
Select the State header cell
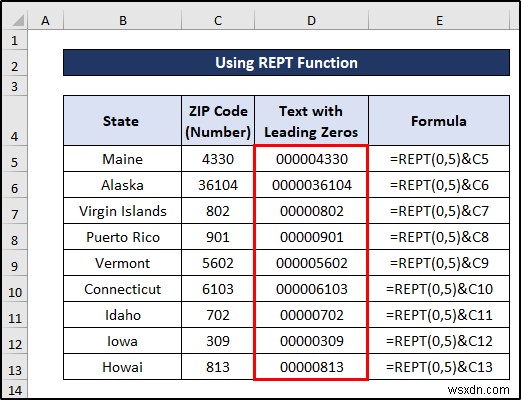[x=122, y=121]
